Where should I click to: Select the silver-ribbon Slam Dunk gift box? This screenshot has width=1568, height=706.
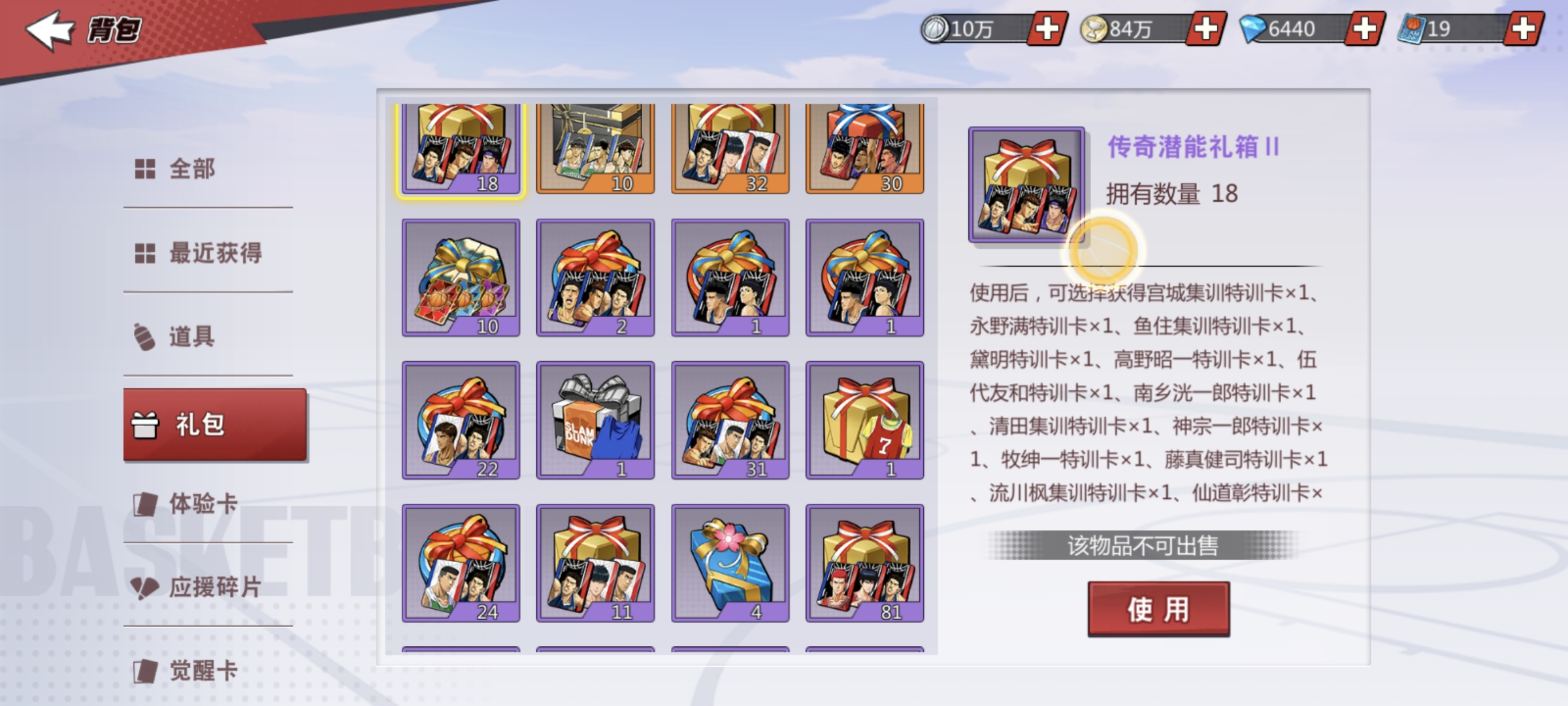pos(595,420)
